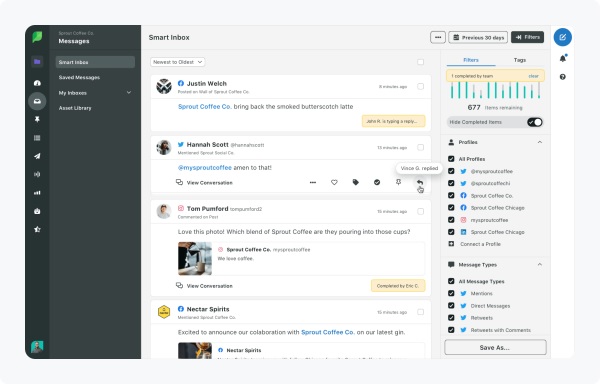This screenshot has width=606, height=384.
Task: Click the pin icon in left rail
Action: pos(37,119)
